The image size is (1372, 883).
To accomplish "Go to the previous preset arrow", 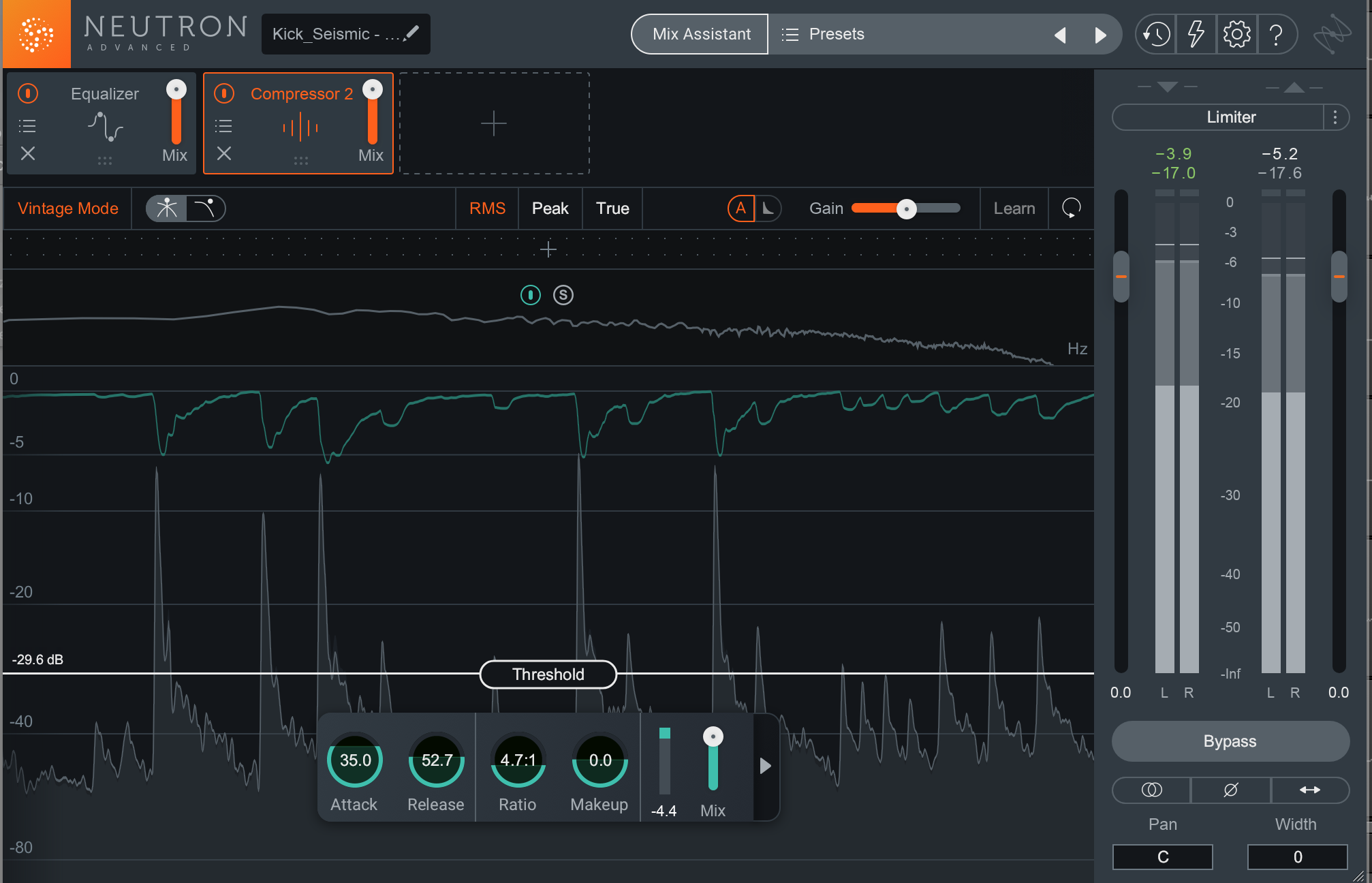I will (1060, 35).
